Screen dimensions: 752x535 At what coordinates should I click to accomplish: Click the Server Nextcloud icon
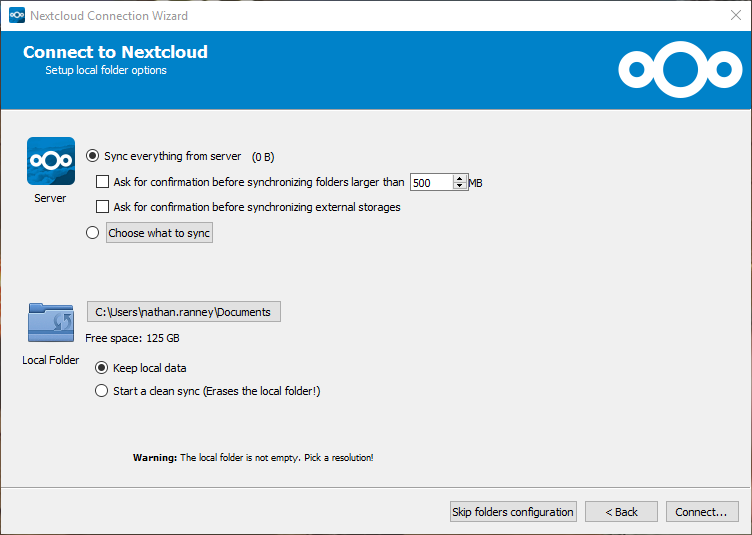[51, 161]
